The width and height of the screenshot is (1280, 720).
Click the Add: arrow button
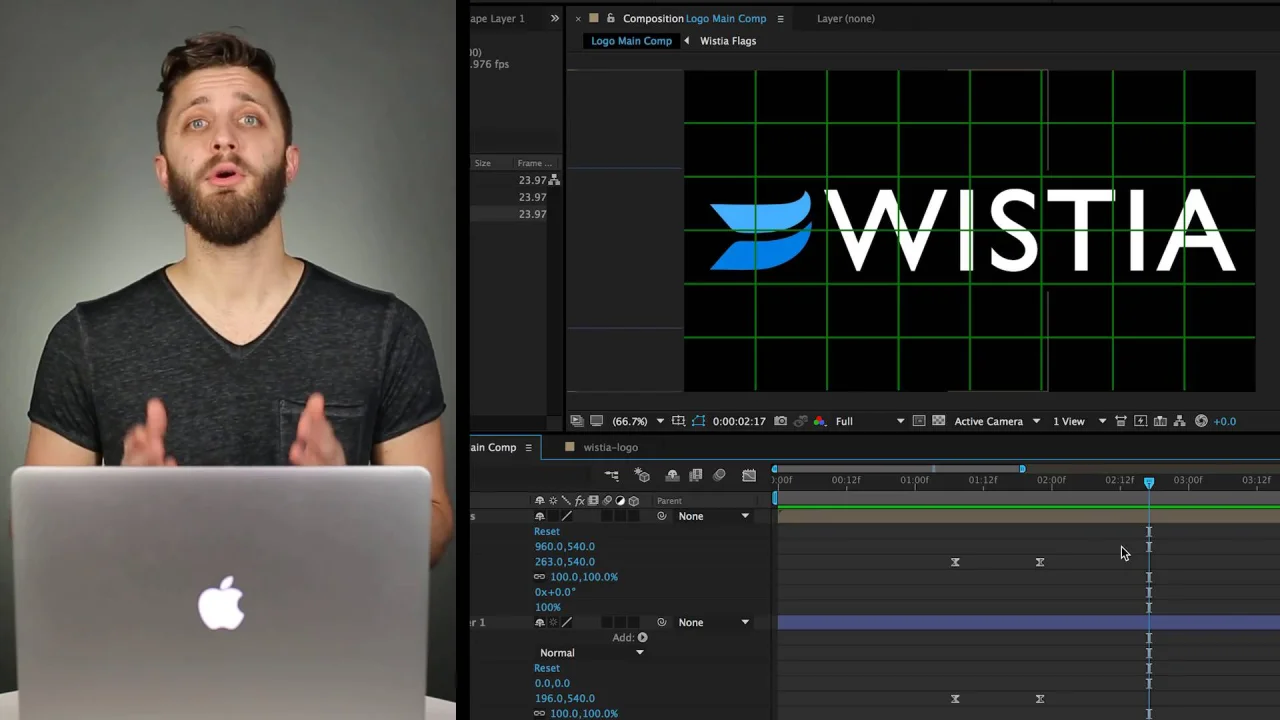pyautogui.click(x=642, y=637)
